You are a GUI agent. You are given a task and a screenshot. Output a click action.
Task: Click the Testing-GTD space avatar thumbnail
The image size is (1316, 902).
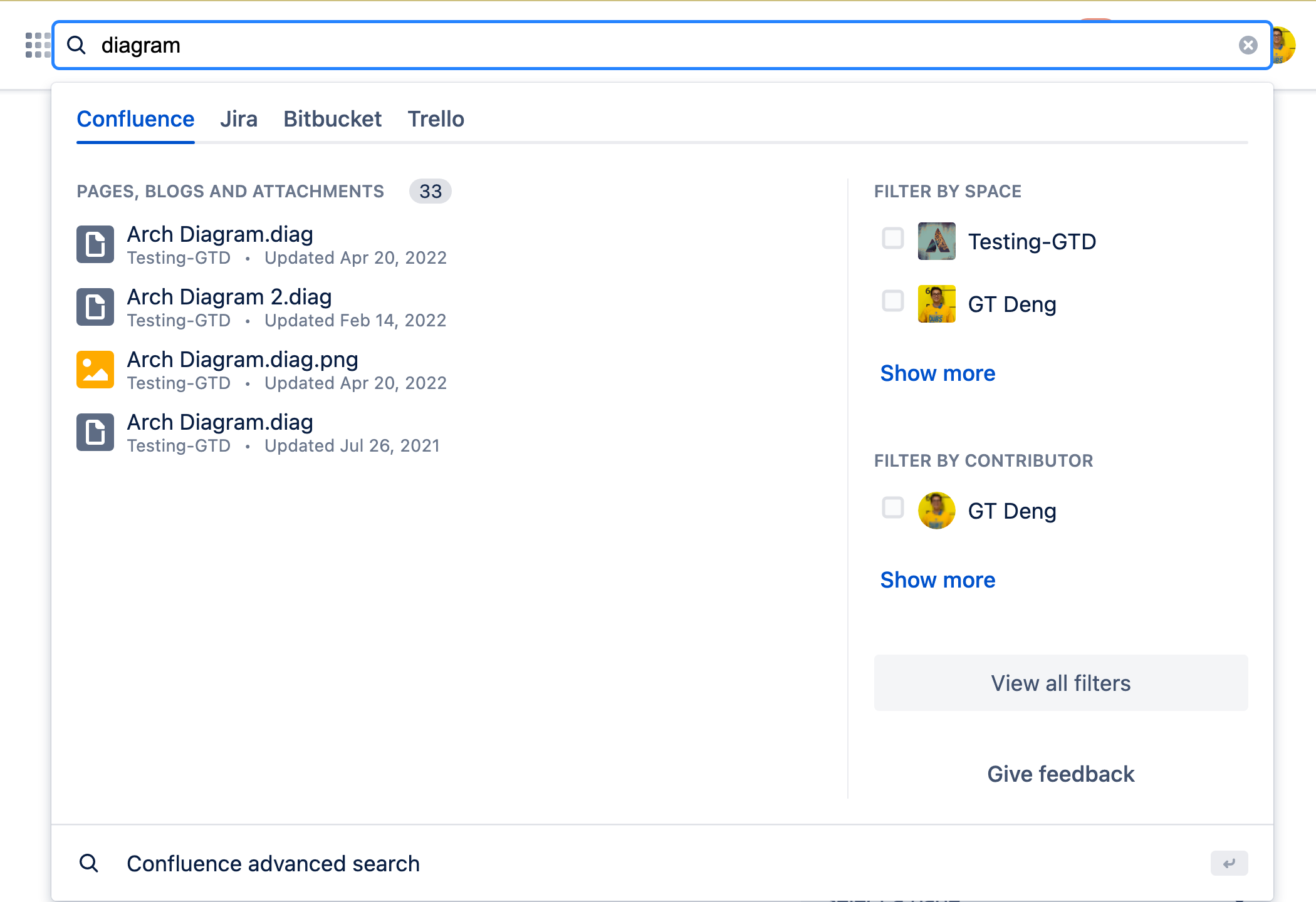(x=936, y=241)
